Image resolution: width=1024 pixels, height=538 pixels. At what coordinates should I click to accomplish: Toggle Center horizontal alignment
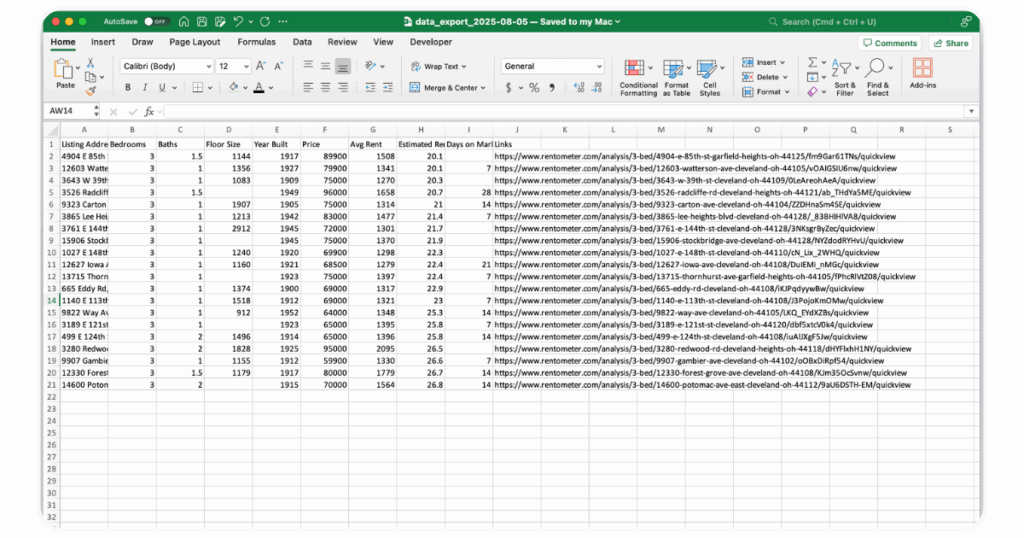[x=325, y=87]
